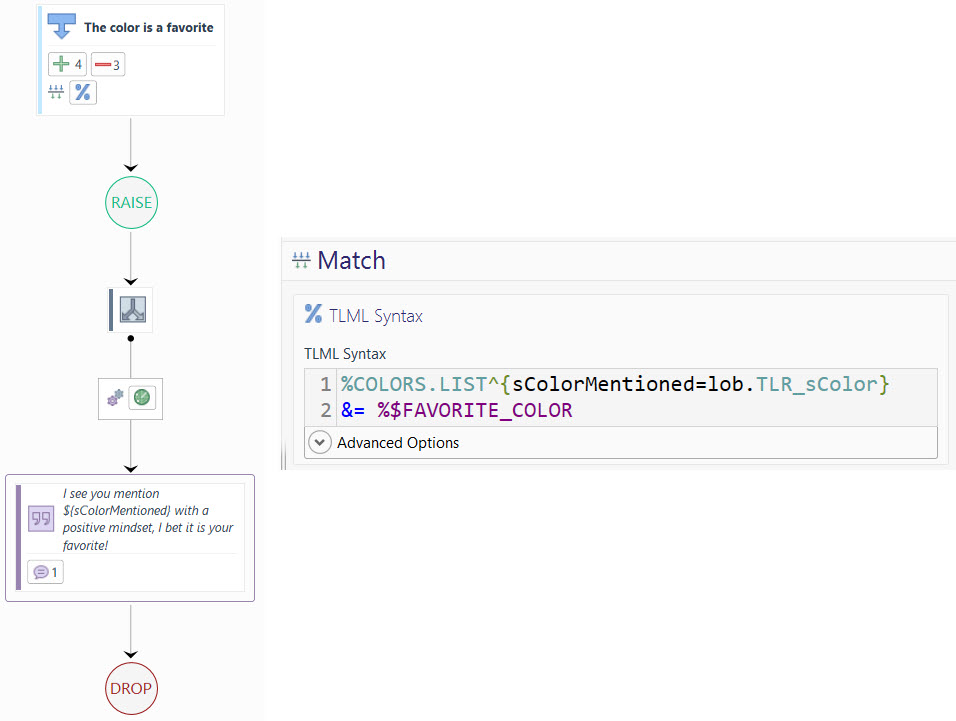Click the percent TLML icon in trigger node
956x721 pixels.
(83, 93)
